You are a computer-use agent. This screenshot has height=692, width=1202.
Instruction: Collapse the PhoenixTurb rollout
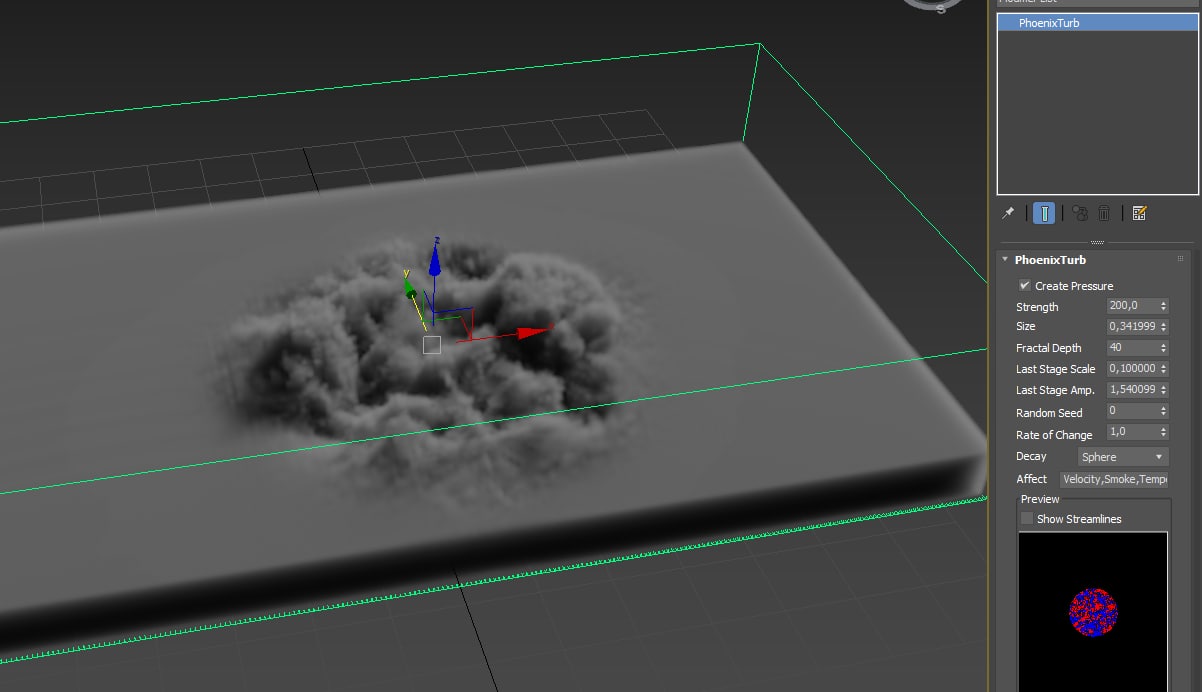1005,260
